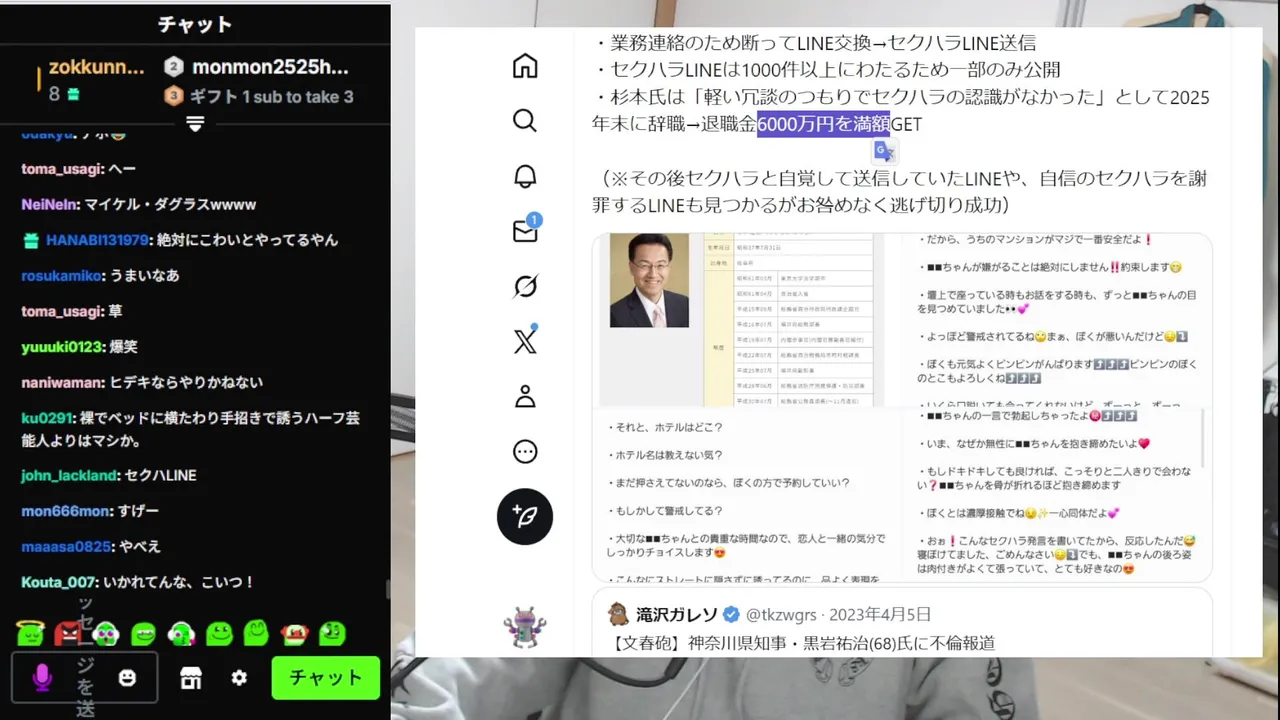Pick the winking headphones emote with pink
The image size is (1280, 720).
point(181,633)
